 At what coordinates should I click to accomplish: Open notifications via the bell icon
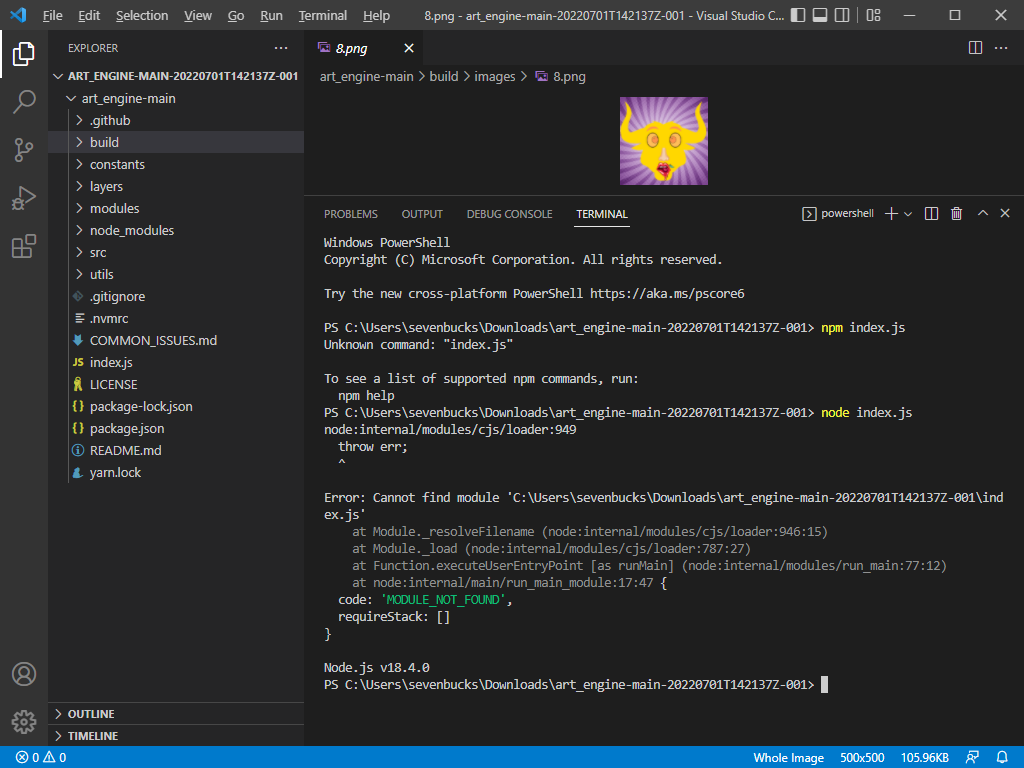point(1002,757)
